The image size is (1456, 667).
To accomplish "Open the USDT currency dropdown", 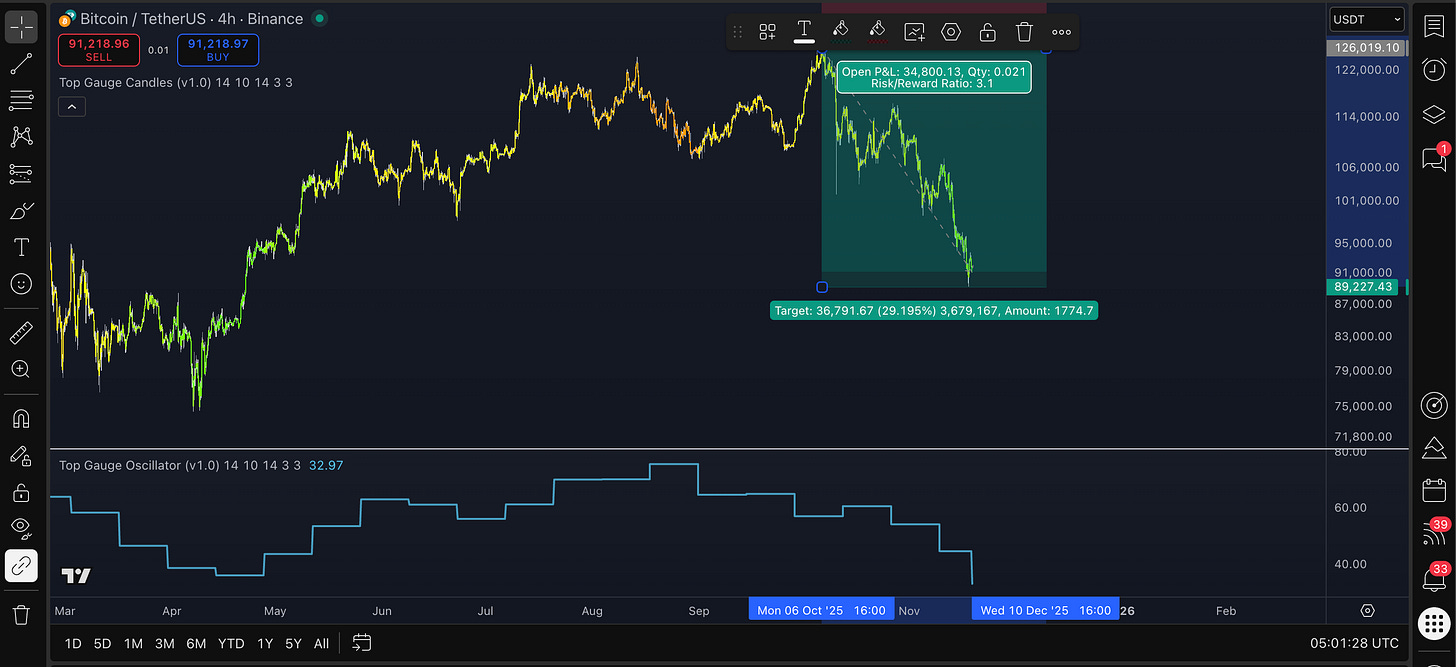I will (1366, 19).
